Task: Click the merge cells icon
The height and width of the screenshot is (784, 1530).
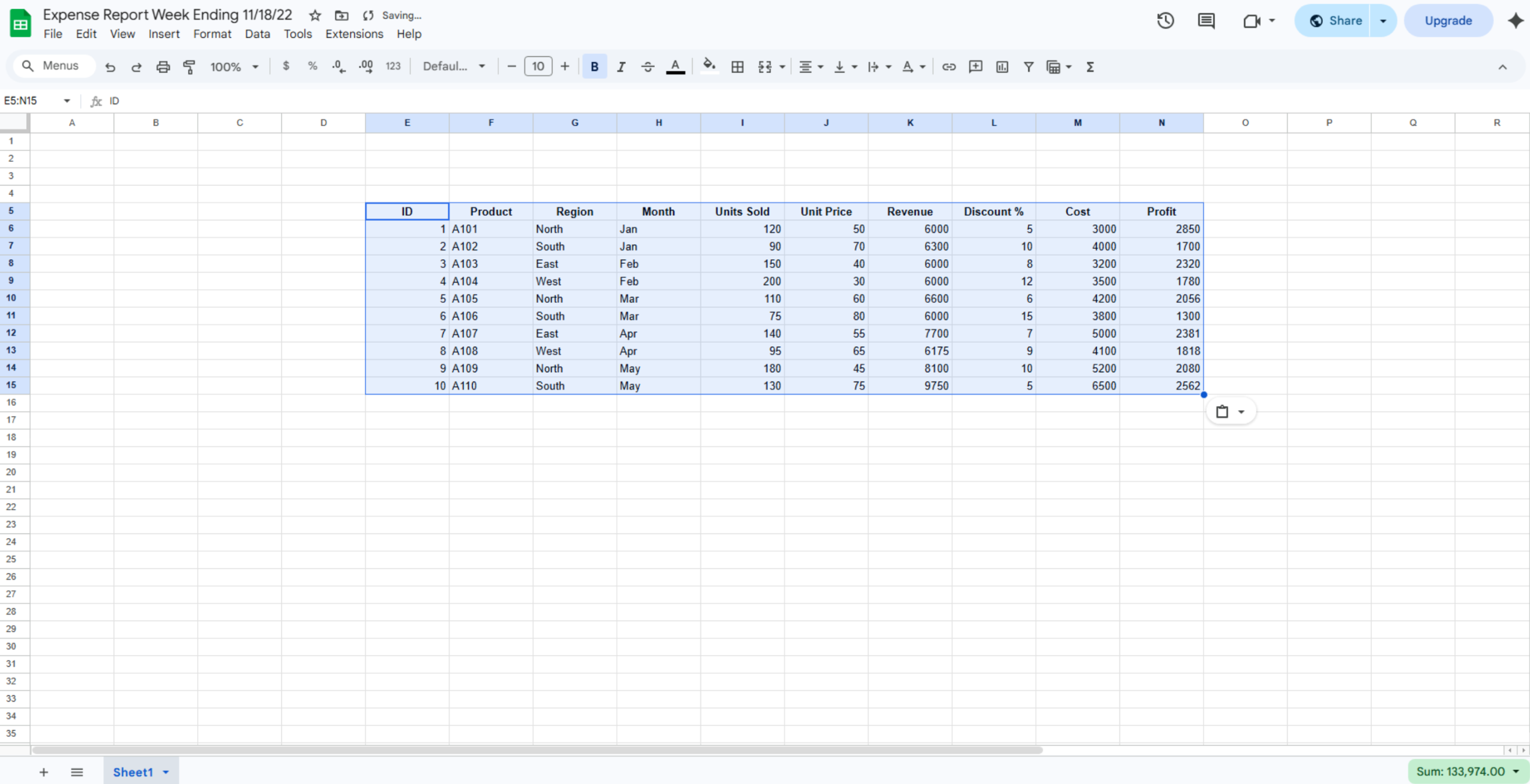Action: [x=764, y=67]
